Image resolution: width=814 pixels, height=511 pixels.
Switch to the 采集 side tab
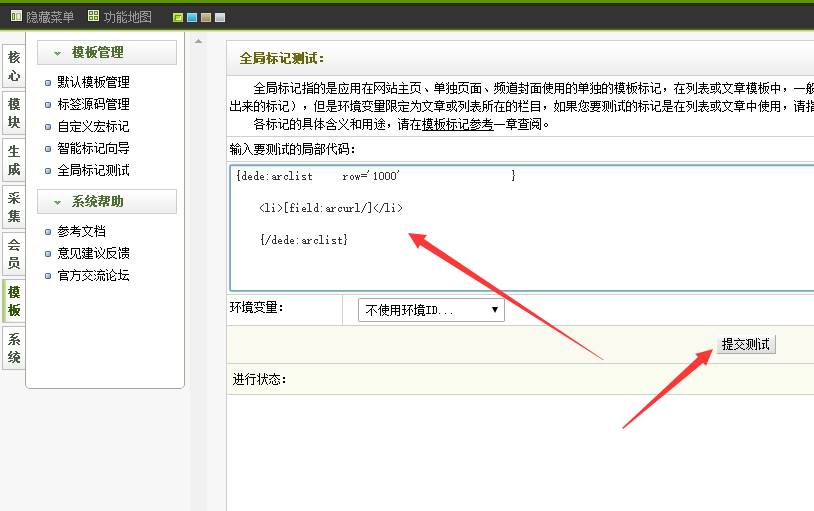point(14,207)
